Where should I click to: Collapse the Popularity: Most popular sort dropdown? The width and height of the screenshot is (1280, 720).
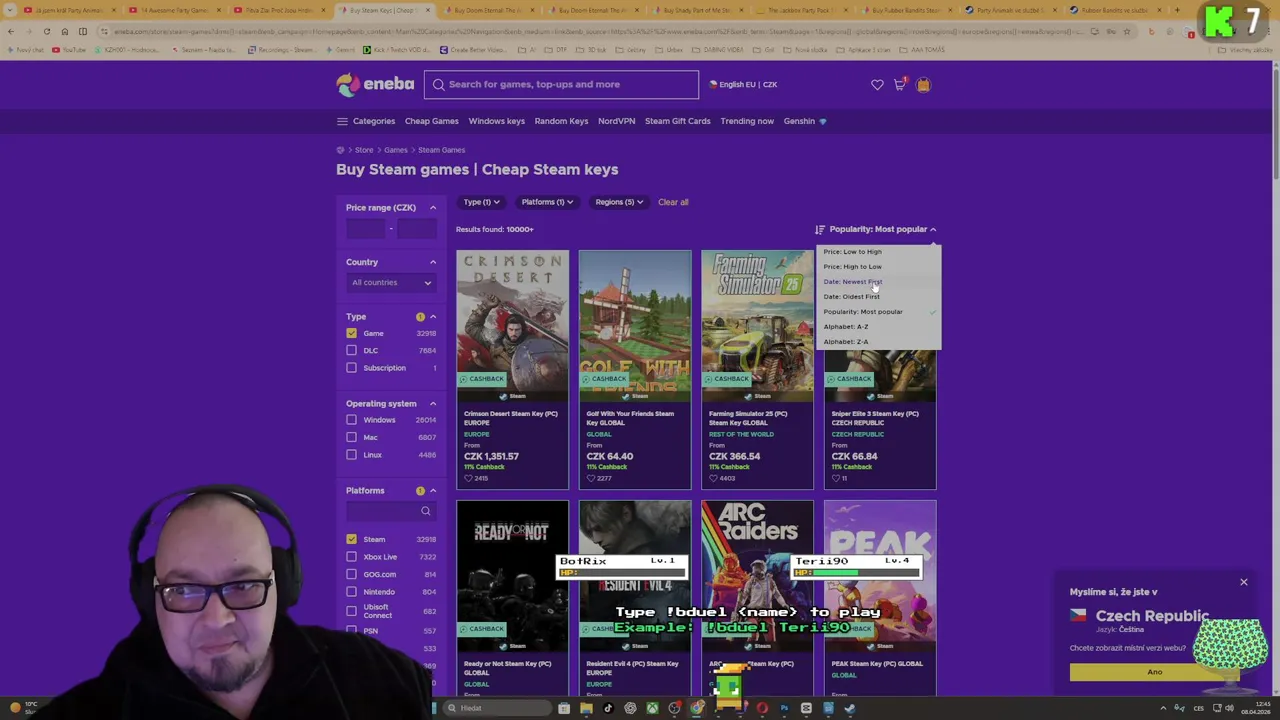pos(877,229)
